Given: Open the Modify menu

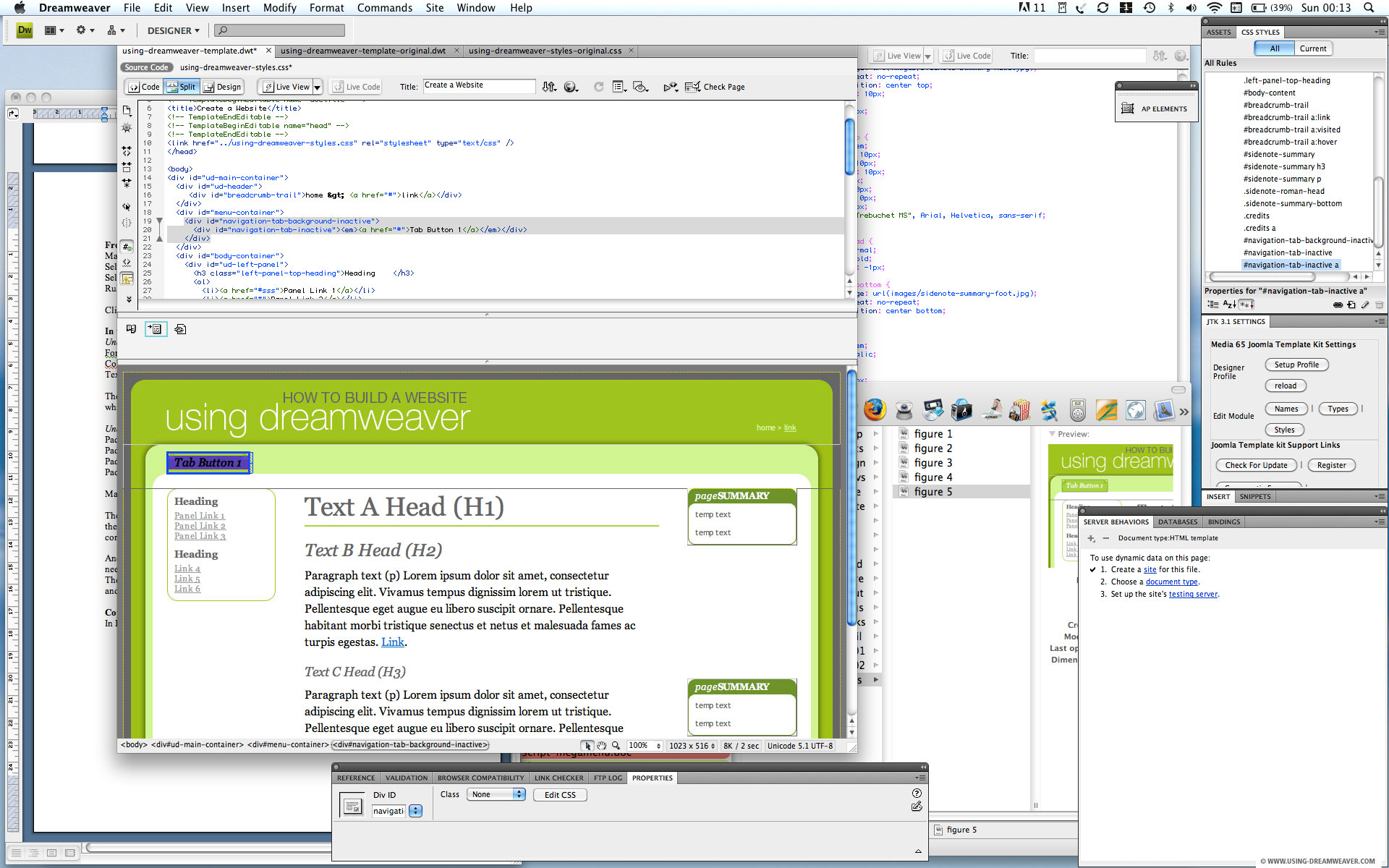Looking at the screenshot, I should tap(279, 8).
